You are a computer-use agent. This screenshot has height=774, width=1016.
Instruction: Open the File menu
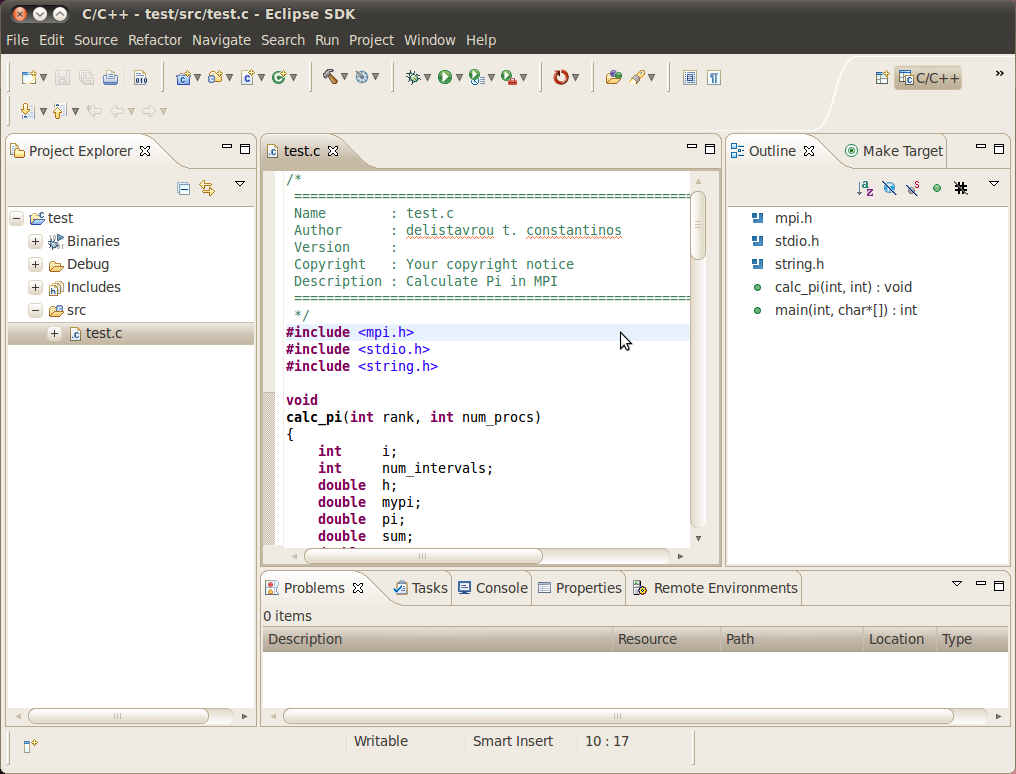pos(17,40)
